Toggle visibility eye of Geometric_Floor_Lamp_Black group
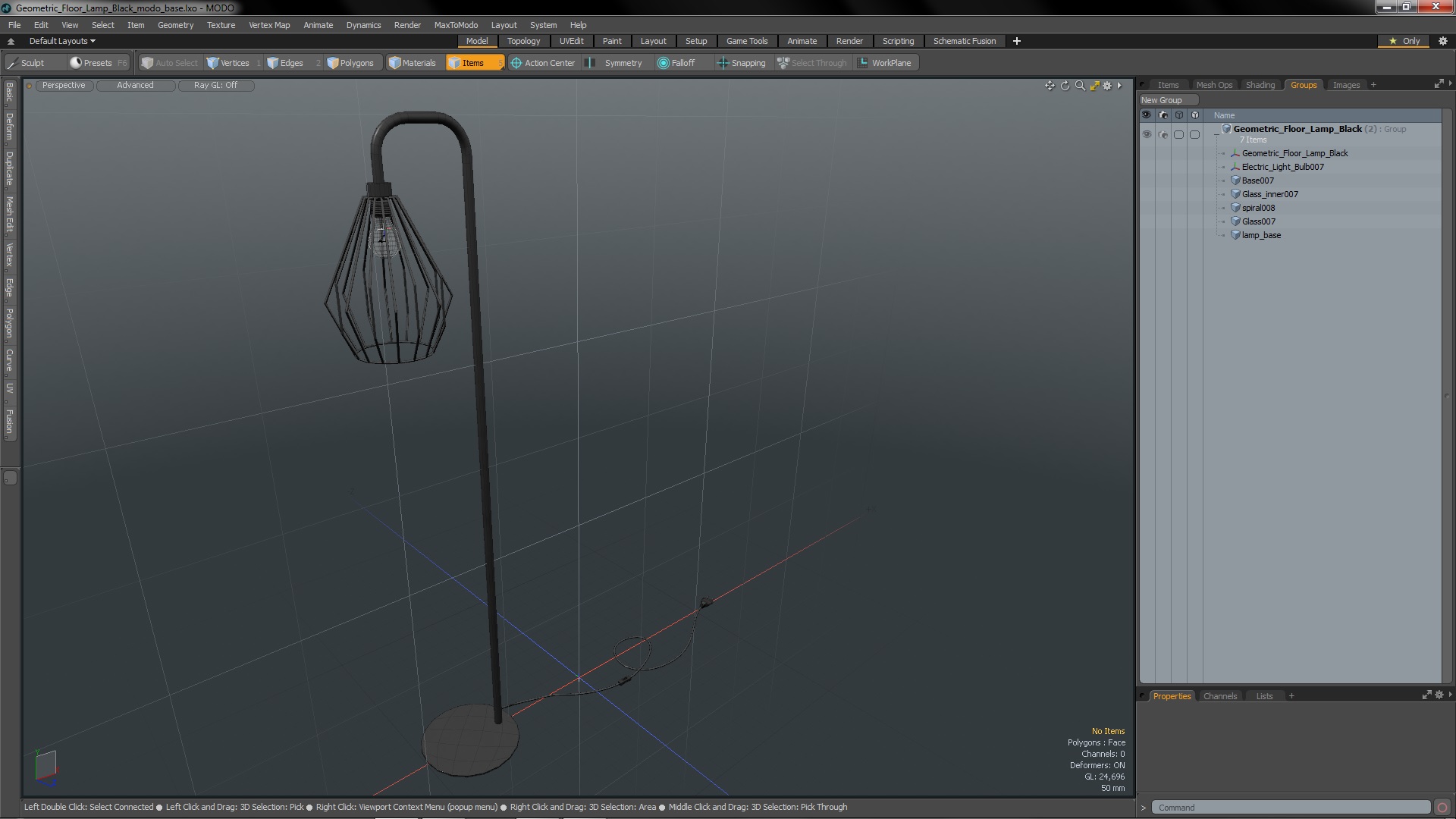 click(1147, 134)
